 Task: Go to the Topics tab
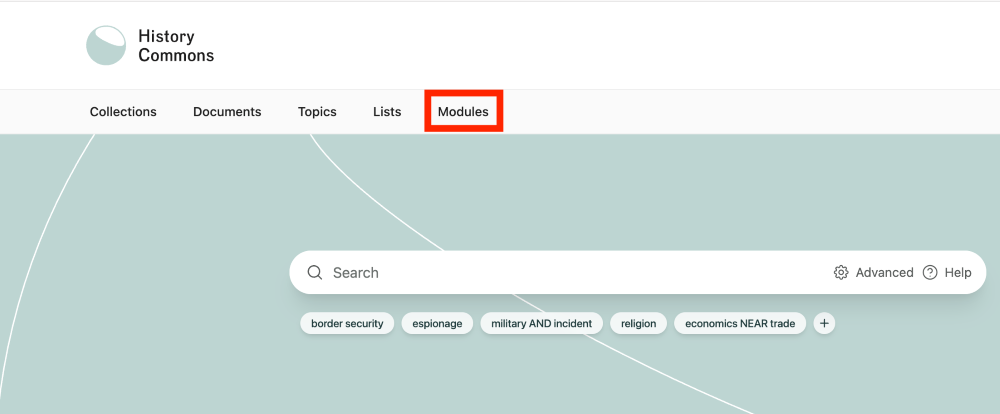click(x=317, y=112)
